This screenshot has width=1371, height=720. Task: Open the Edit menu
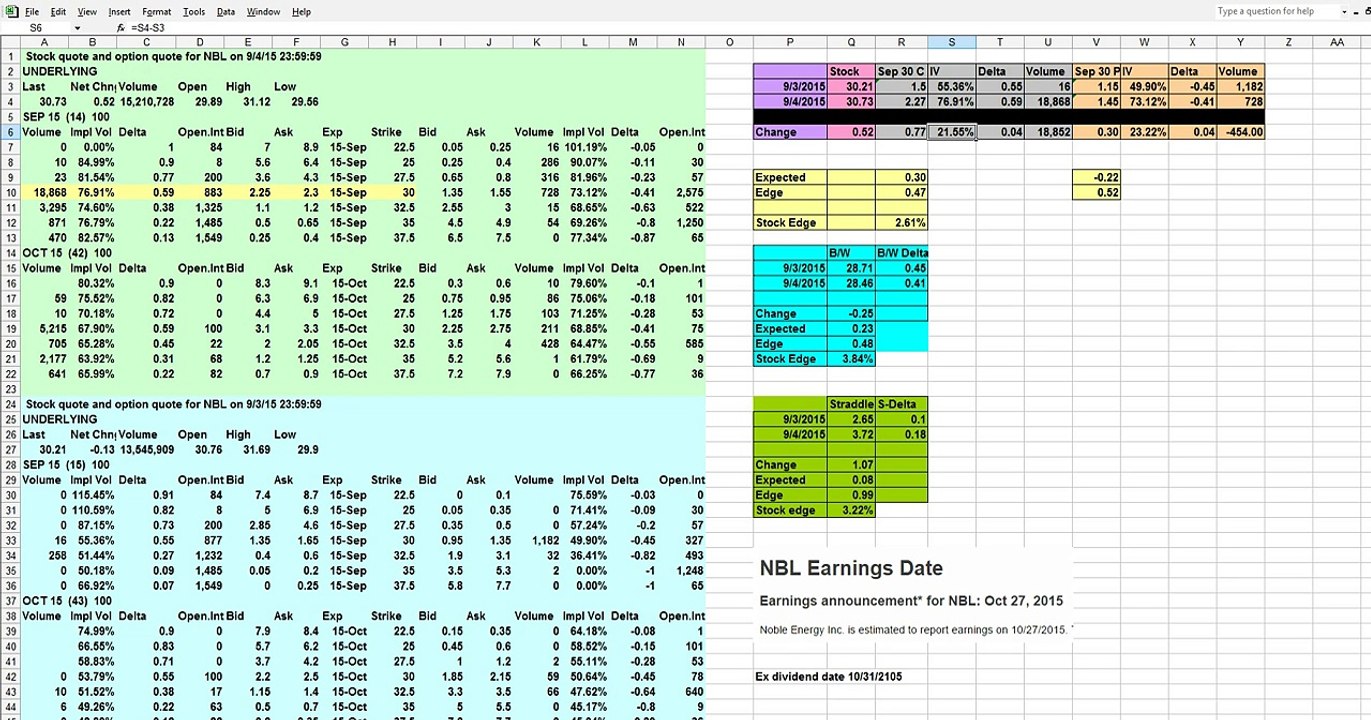[58, 12]
